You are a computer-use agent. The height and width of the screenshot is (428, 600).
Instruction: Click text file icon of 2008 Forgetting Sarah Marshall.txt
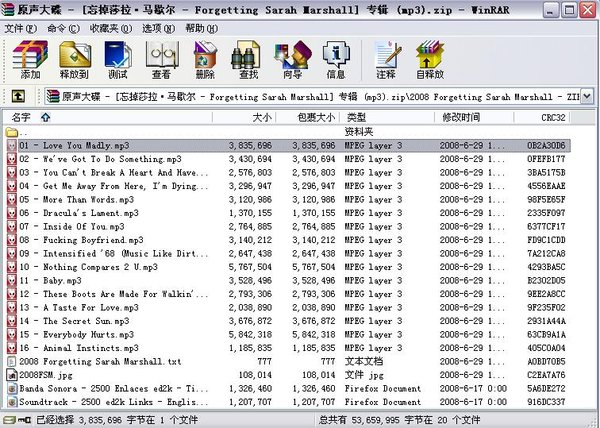12,361
